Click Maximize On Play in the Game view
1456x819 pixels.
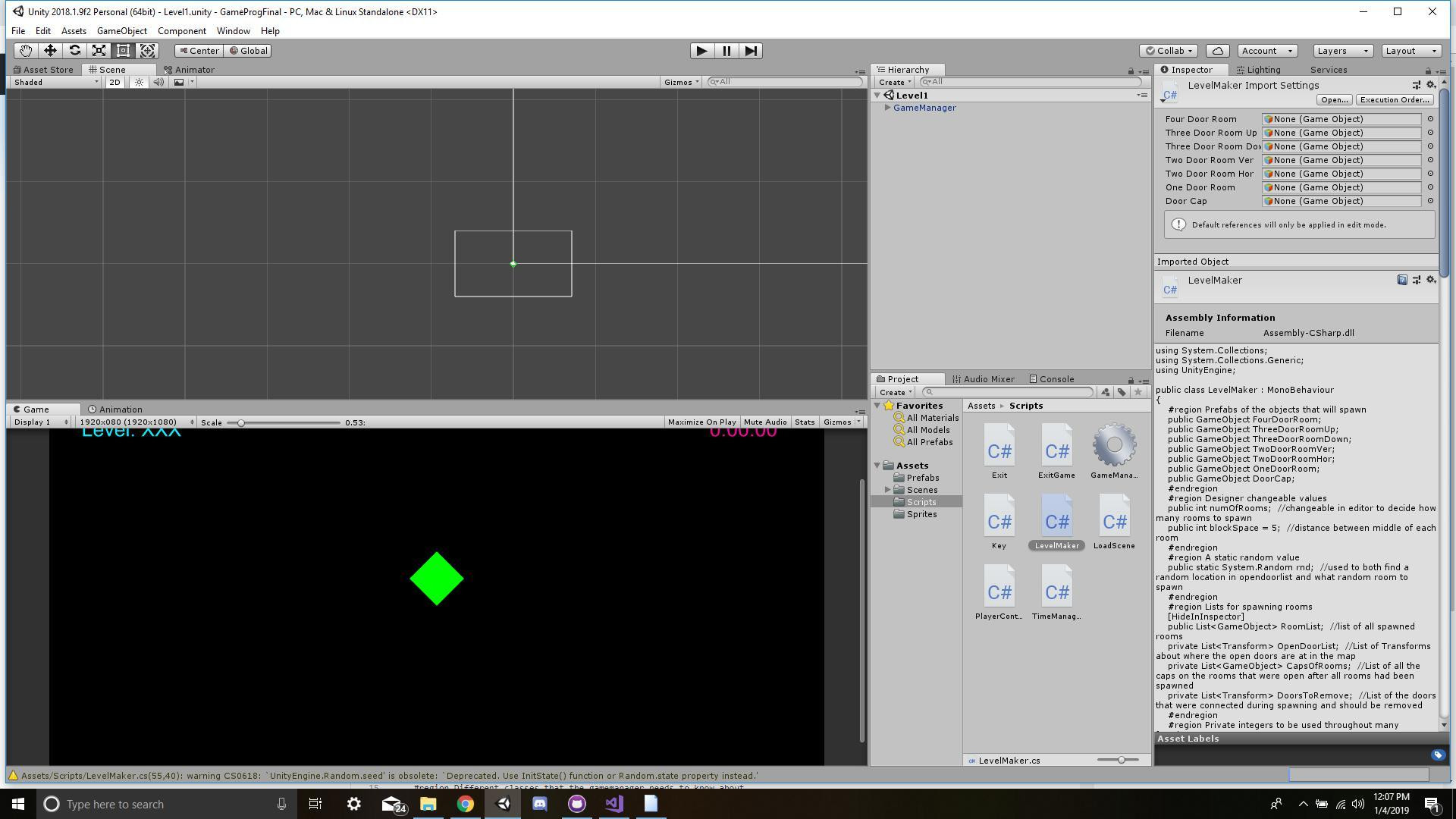point(701,422)
